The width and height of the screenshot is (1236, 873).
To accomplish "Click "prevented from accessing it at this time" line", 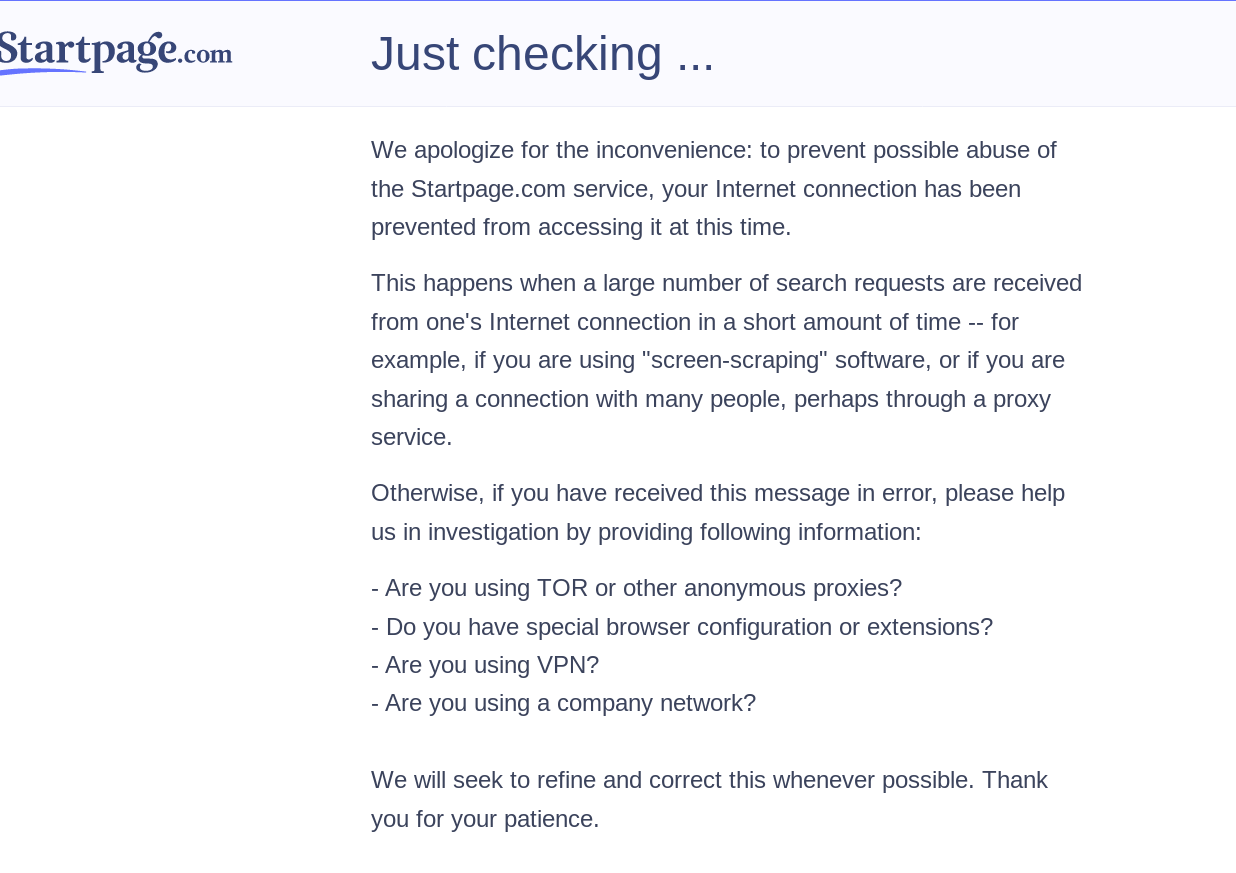I will (580, 227).
